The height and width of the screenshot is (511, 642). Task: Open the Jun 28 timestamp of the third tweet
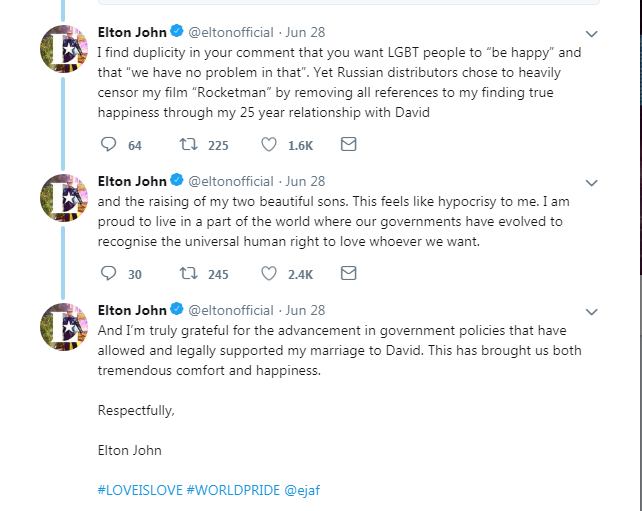[305, 310]
